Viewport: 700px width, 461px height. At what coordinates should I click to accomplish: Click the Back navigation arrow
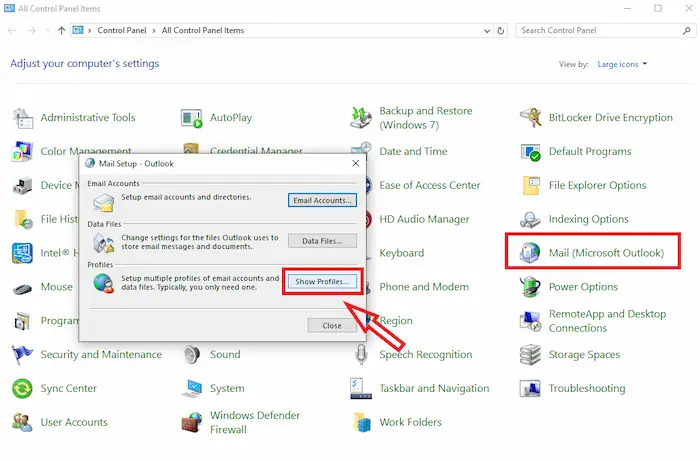[x=12, y=30]
